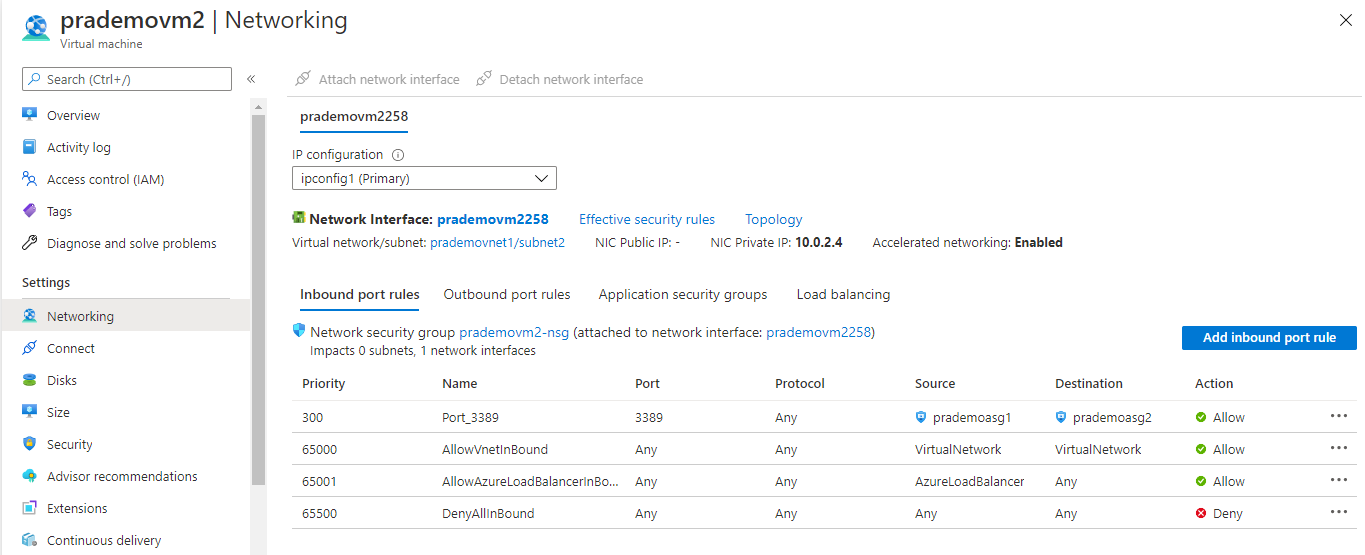Click the Access control (IAM) people icon

pos(29,179)
